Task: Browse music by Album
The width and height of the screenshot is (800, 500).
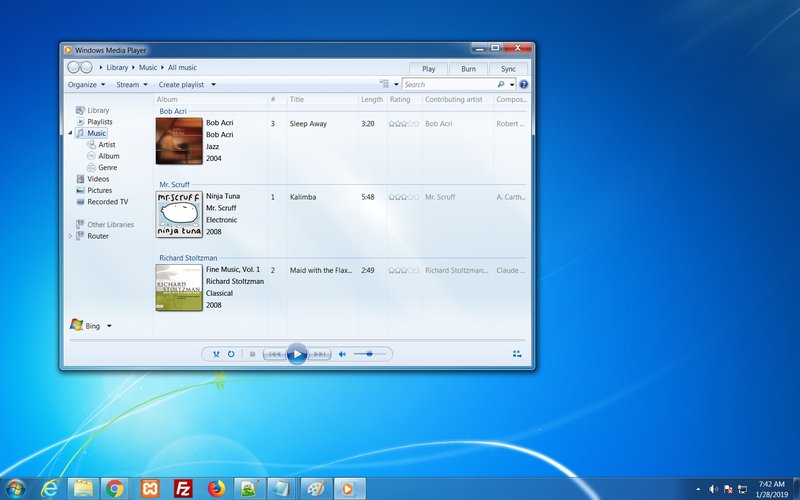Action: [104, 156]
